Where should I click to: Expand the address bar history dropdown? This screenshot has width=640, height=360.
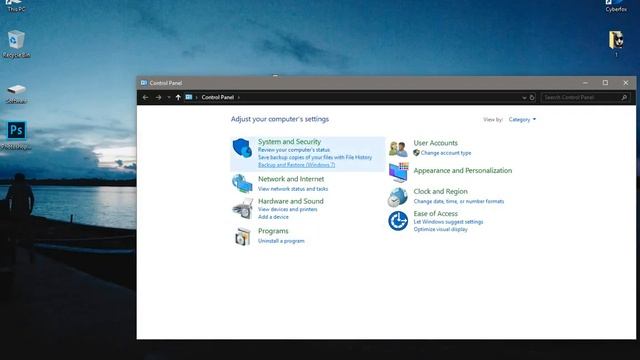point(524,98)
